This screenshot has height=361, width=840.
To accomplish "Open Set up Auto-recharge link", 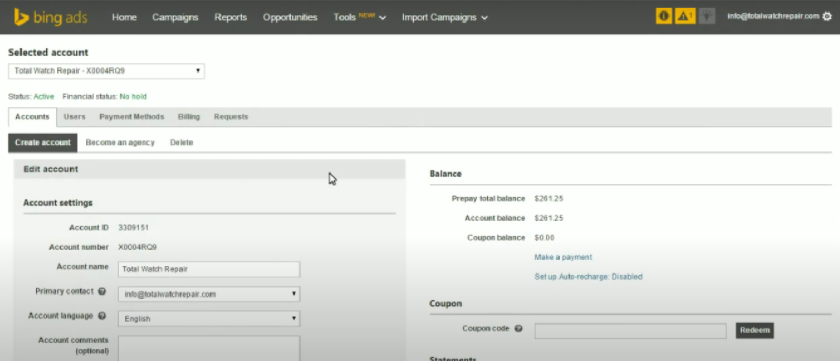I will [588, 277].
